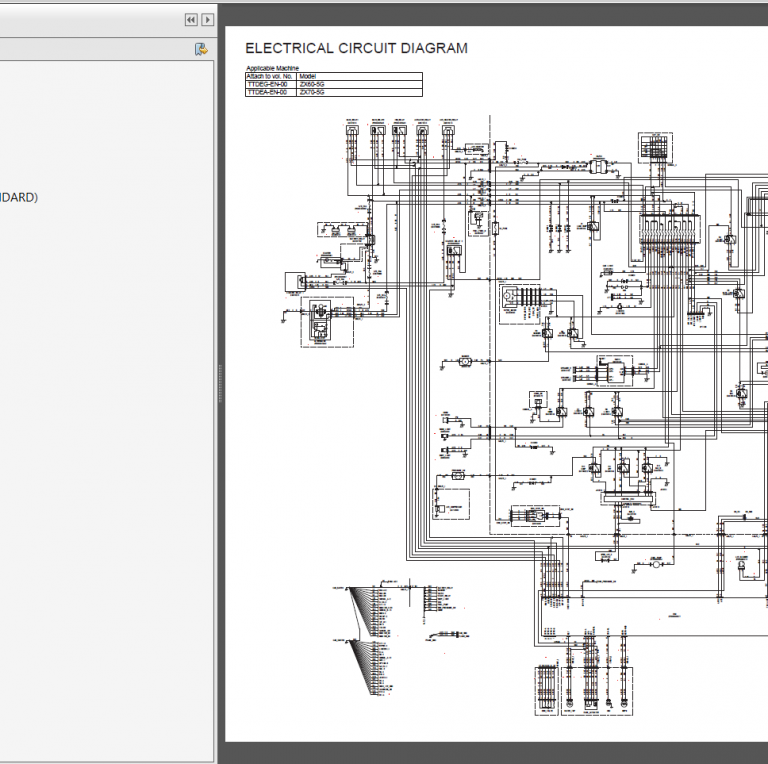Click the "ELECTRICAL CIRCUIT DIAGRAM" page title
The height and width of the screenshot is (764, 768).
pyautogui.click(x=356, y=48)
